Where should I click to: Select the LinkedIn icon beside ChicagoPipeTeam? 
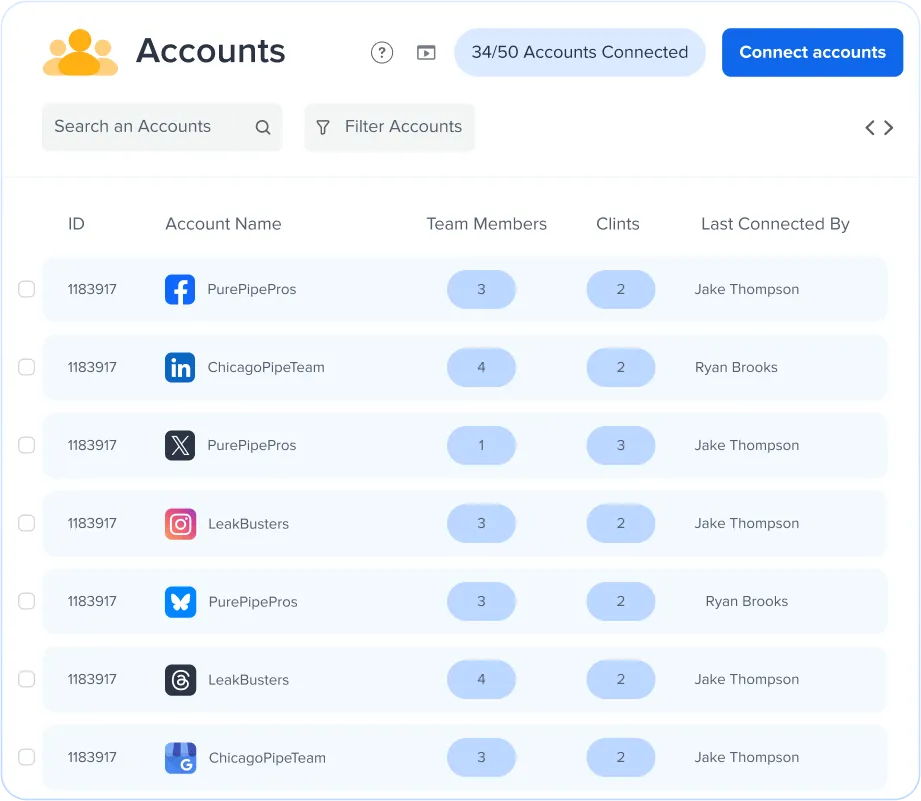point(180,367)
